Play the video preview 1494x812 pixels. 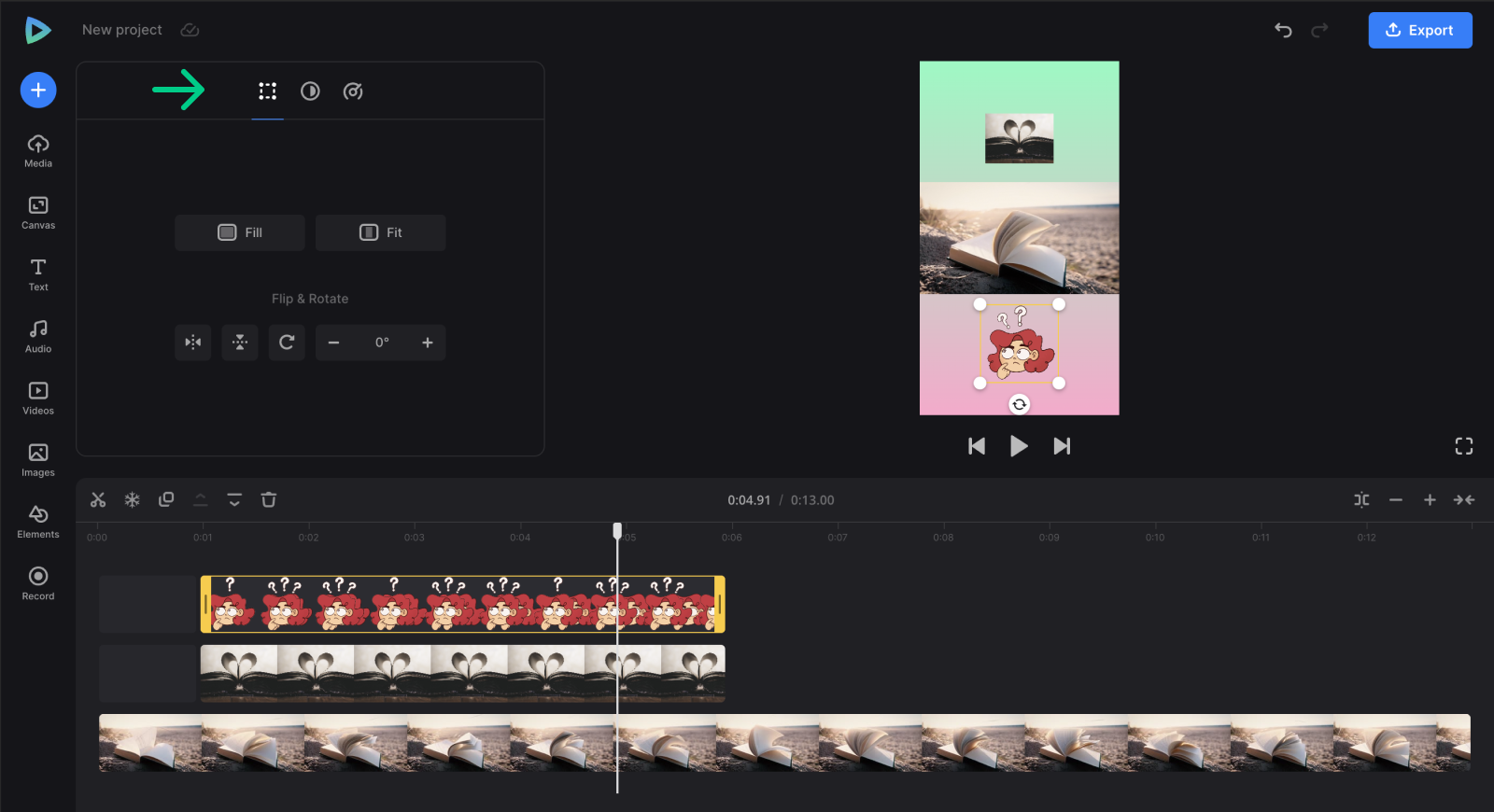[1019, 446]
